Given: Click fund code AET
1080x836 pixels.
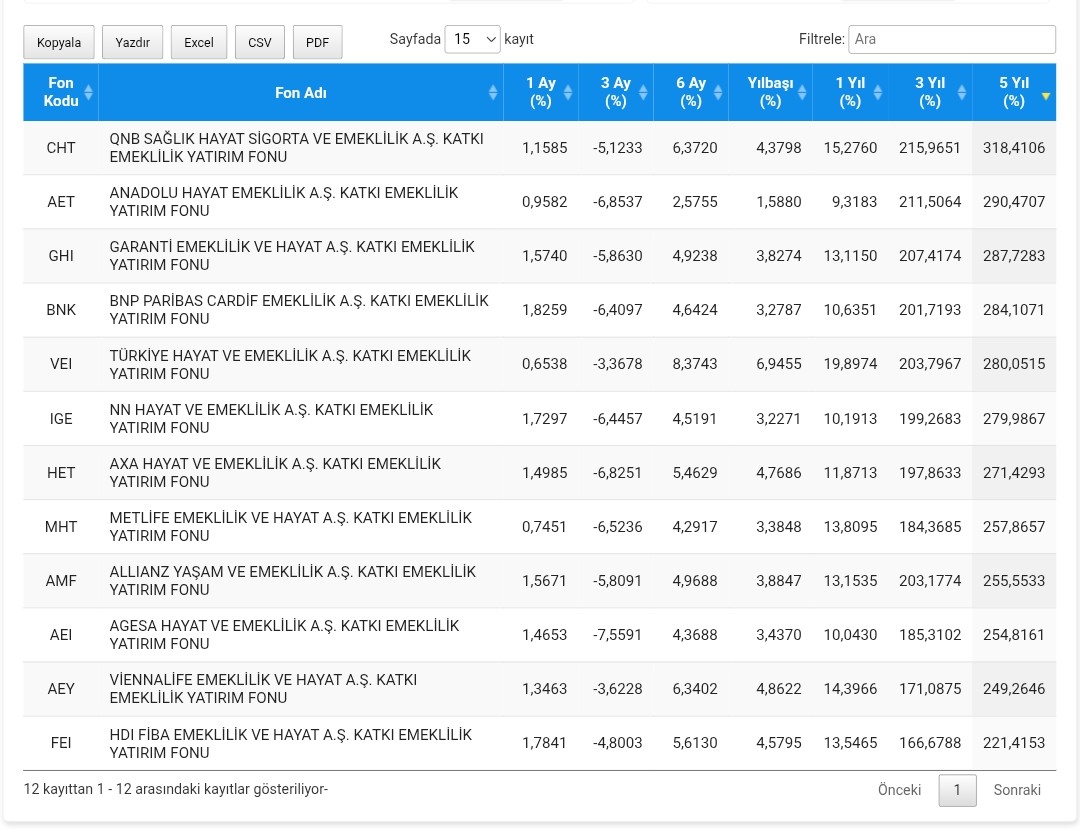Looking at the screenshot, I should (61, 202).
